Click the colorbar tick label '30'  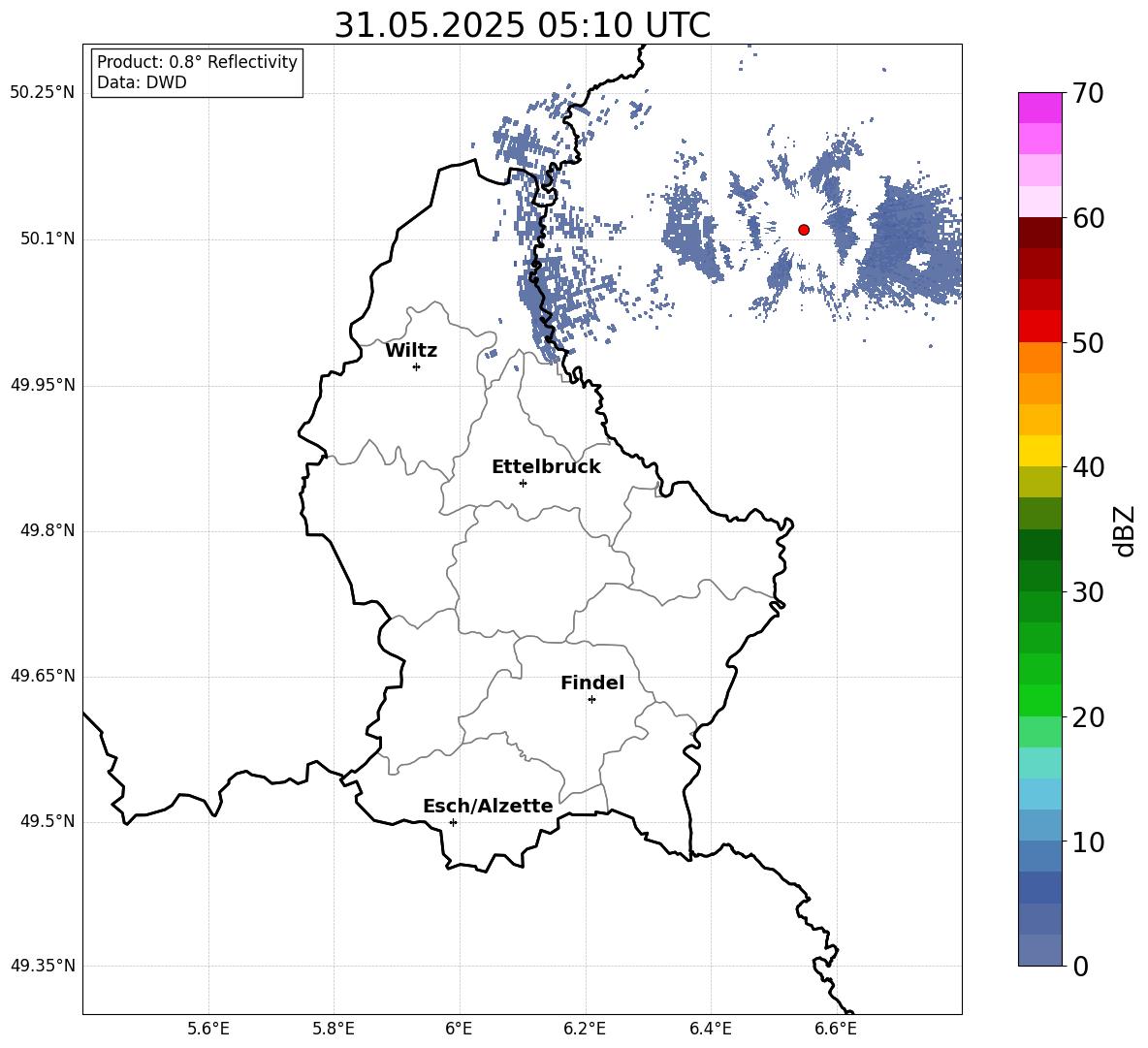pos(1088,592)
